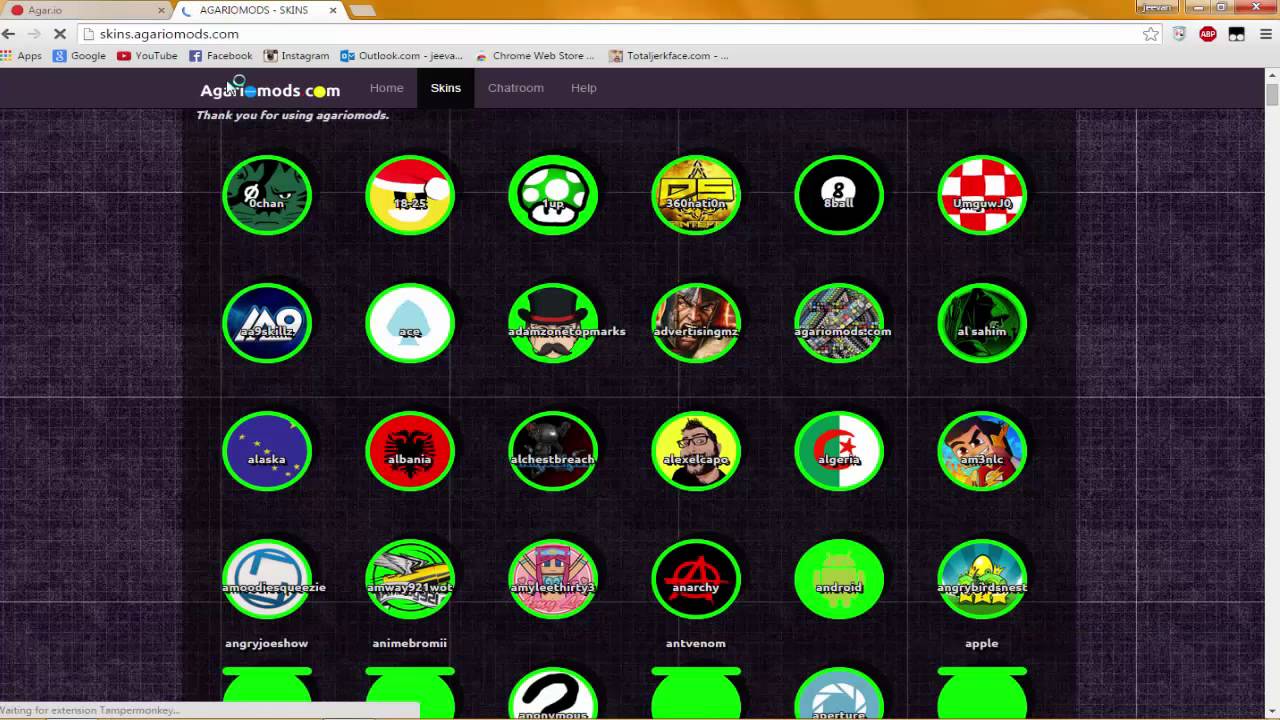Open the Chrome Web Store bookmark
1280x720 pixels.
(x=536, y=56)
